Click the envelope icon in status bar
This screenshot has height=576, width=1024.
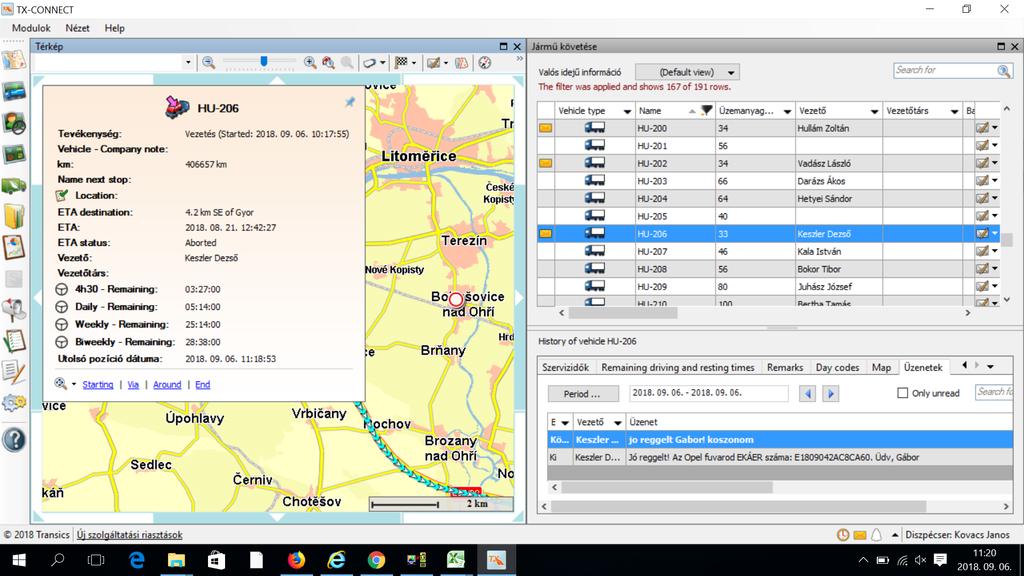[x=860, y=535]
